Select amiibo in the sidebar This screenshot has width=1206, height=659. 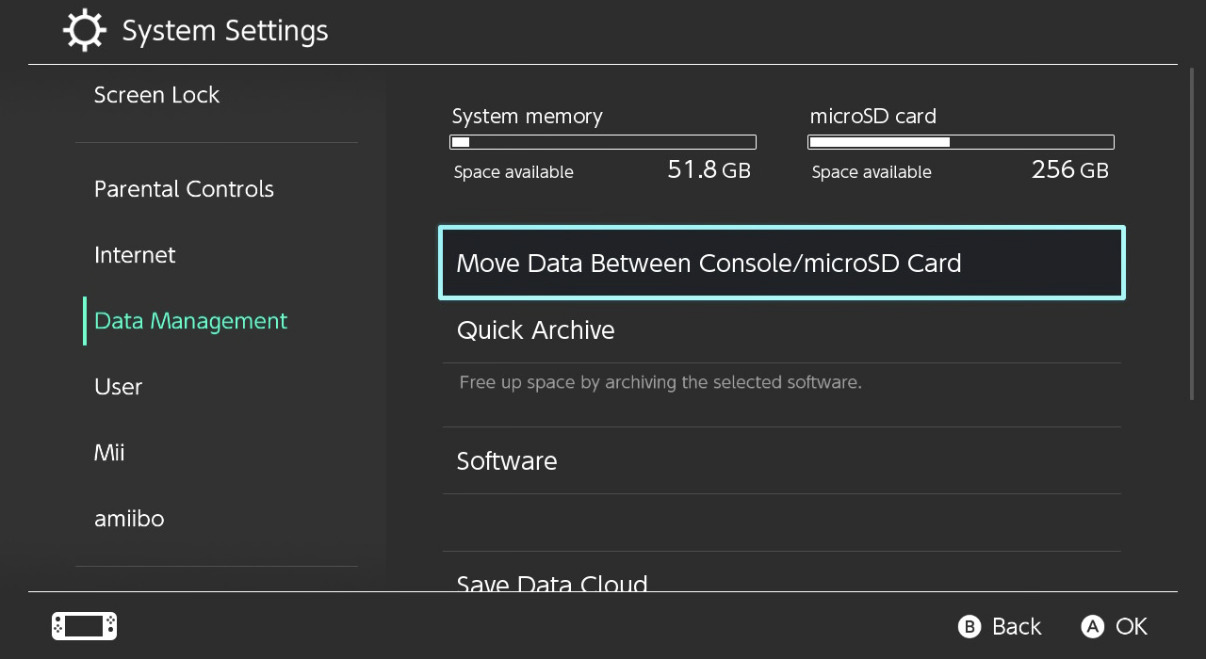[129, 519]
